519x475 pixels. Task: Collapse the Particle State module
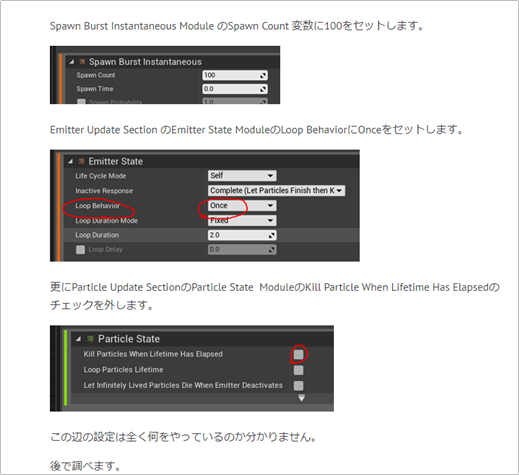(78, 339)
